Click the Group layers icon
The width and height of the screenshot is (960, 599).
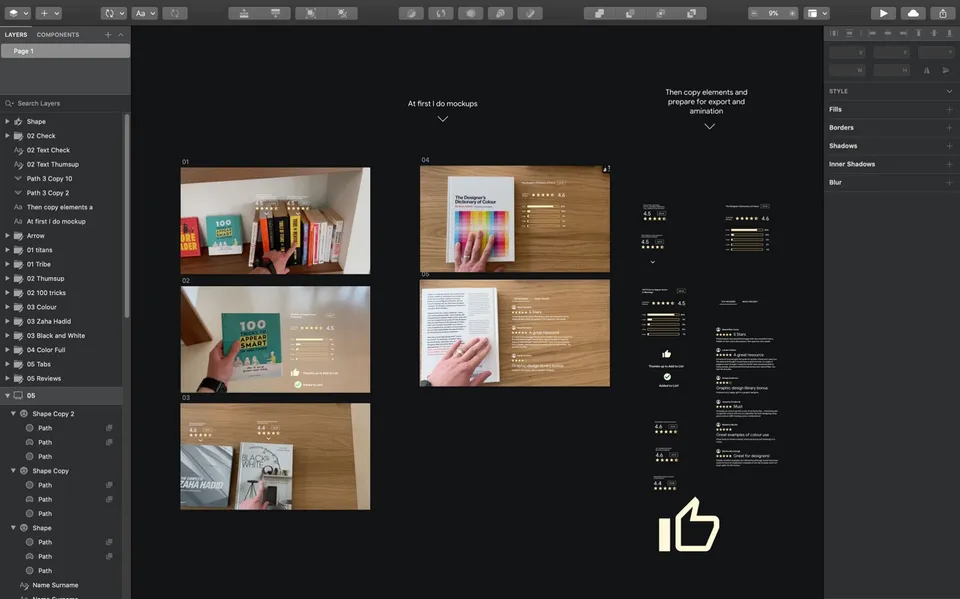[x=311, y=13]
